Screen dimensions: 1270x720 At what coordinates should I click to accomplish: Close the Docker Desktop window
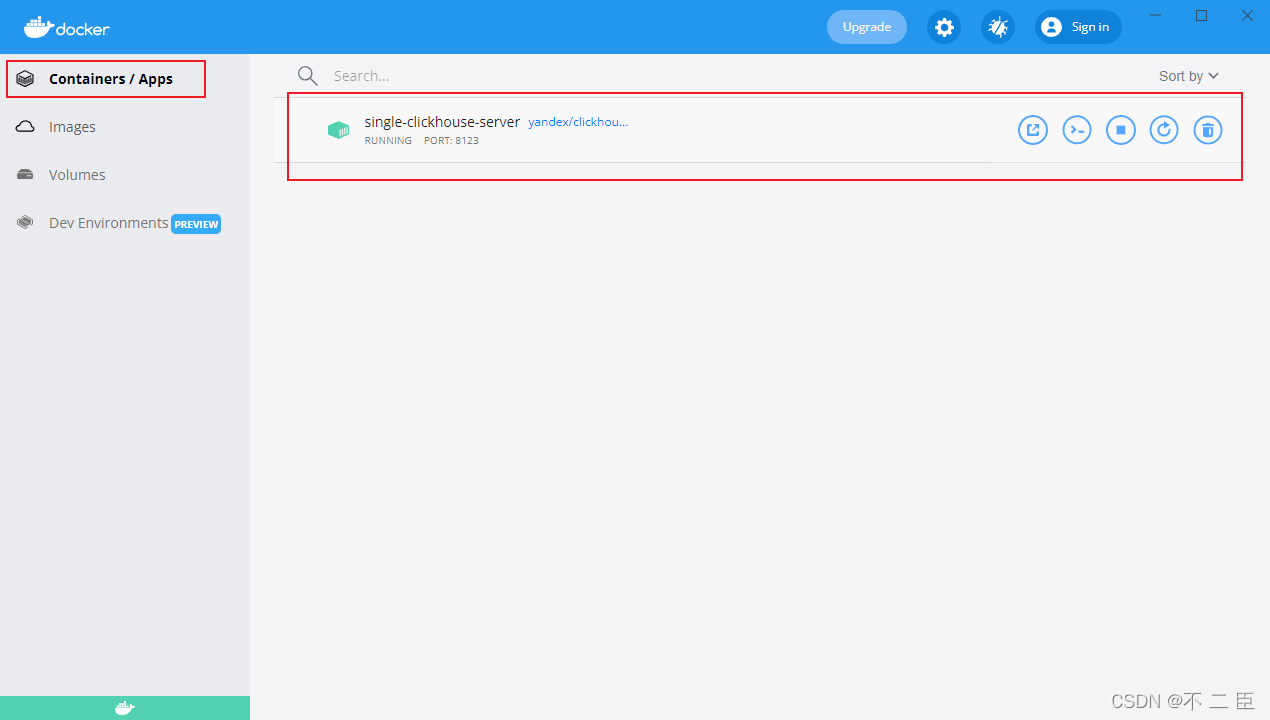(1248, 15)
